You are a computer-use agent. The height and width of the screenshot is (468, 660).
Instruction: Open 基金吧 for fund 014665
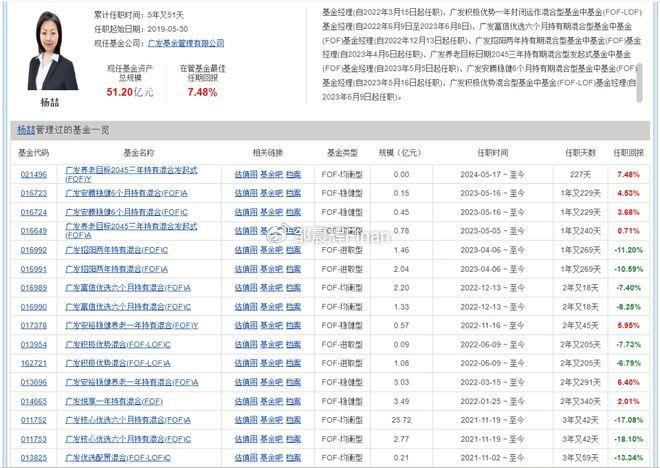click(x=271, y=401)
